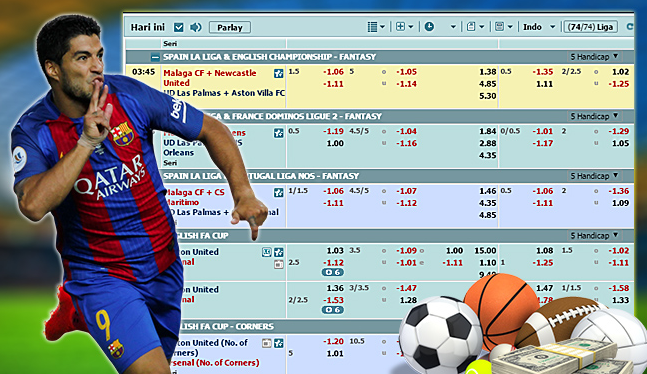
Task: Bet FA Cup handicap odds -1.12
Action: click(x=333, y=263)
